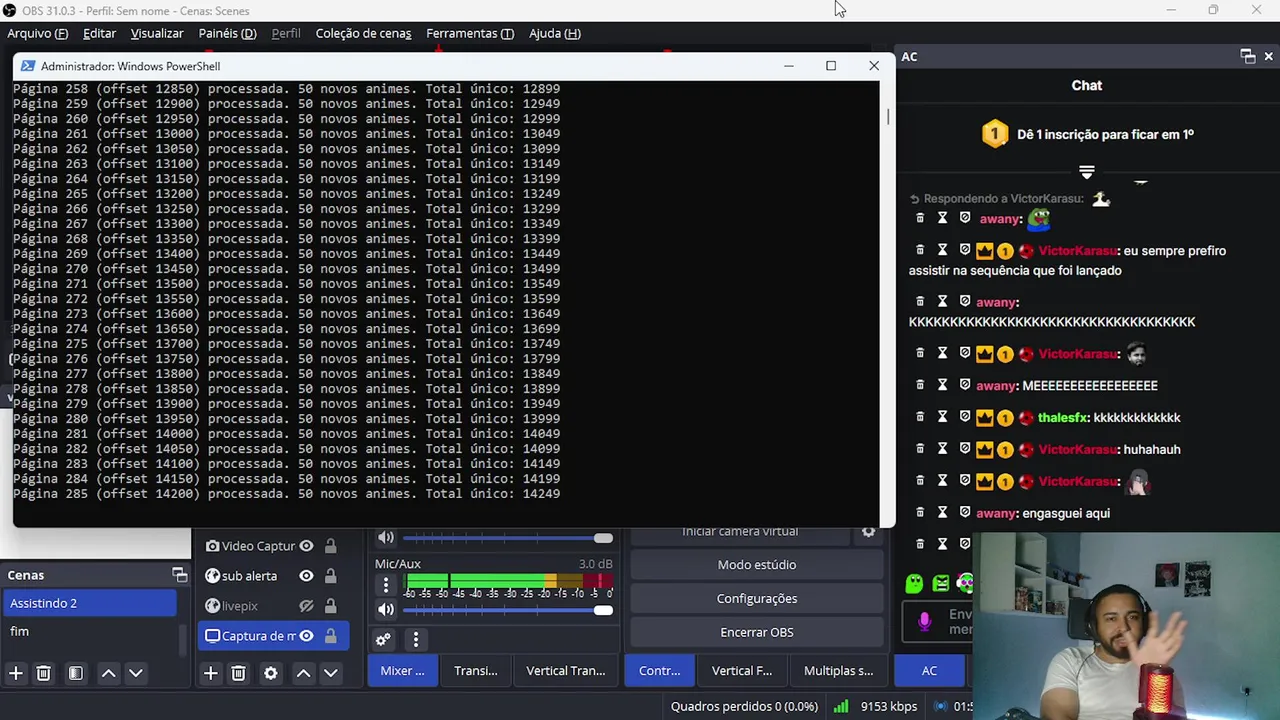Open virtual camera settings gear
Screen dimensions: 1280x720
[x=868, y=532]
